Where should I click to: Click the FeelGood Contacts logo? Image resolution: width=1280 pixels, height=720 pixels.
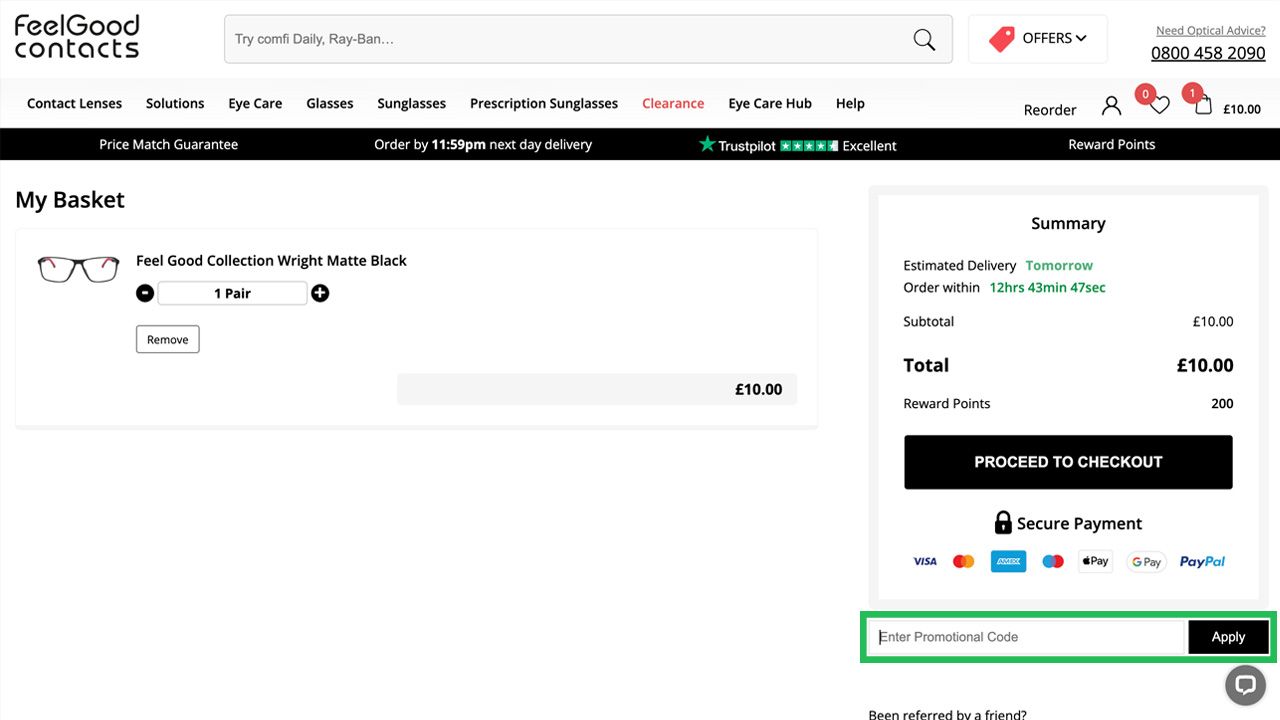[77, 37]
